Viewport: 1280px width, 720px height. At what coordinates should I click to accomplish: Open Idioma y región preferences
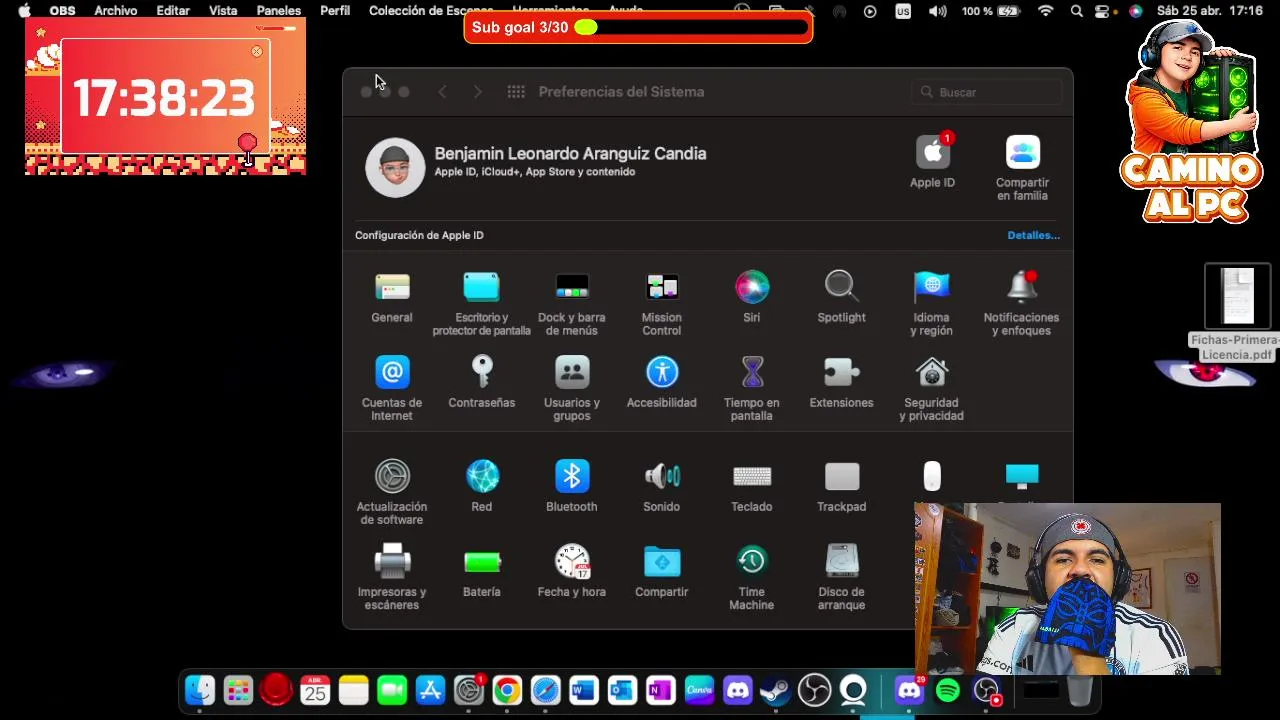click(931, 303)
